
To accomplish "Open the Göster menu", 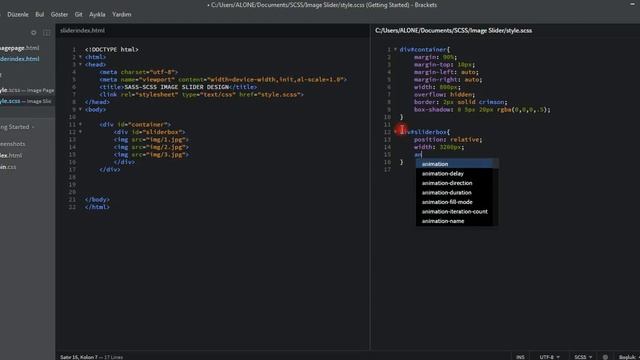I will coord(59,14).
